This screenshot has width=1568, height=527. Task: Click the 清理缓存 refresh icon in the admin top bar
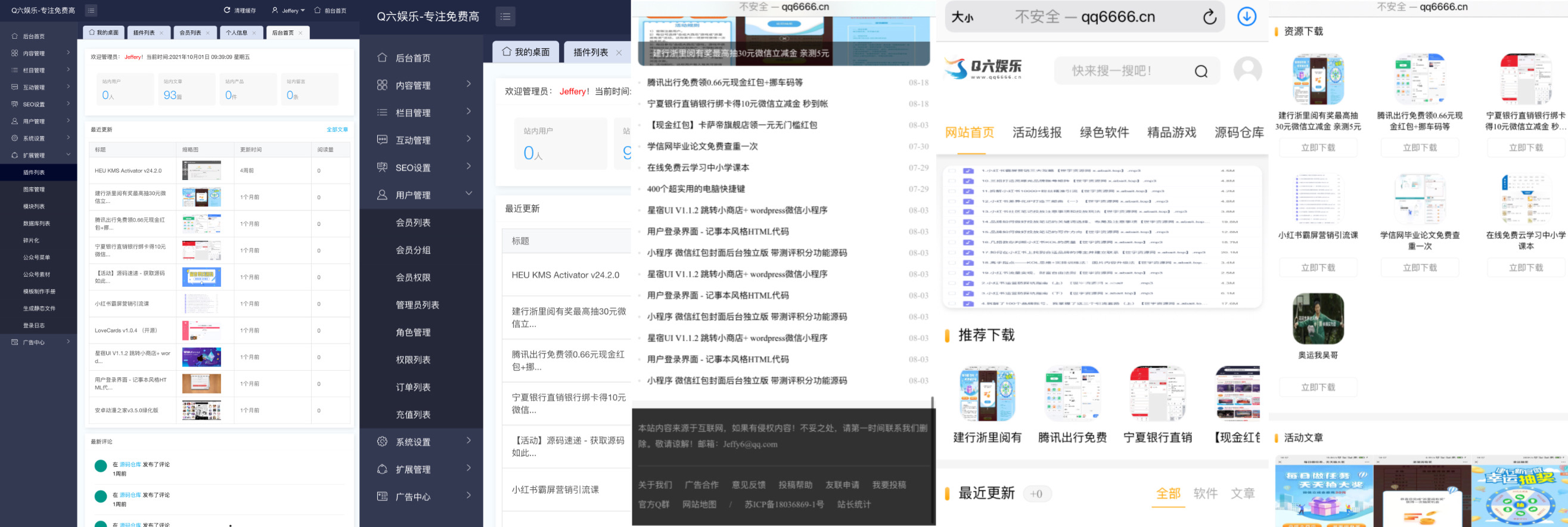pos(227,10)
